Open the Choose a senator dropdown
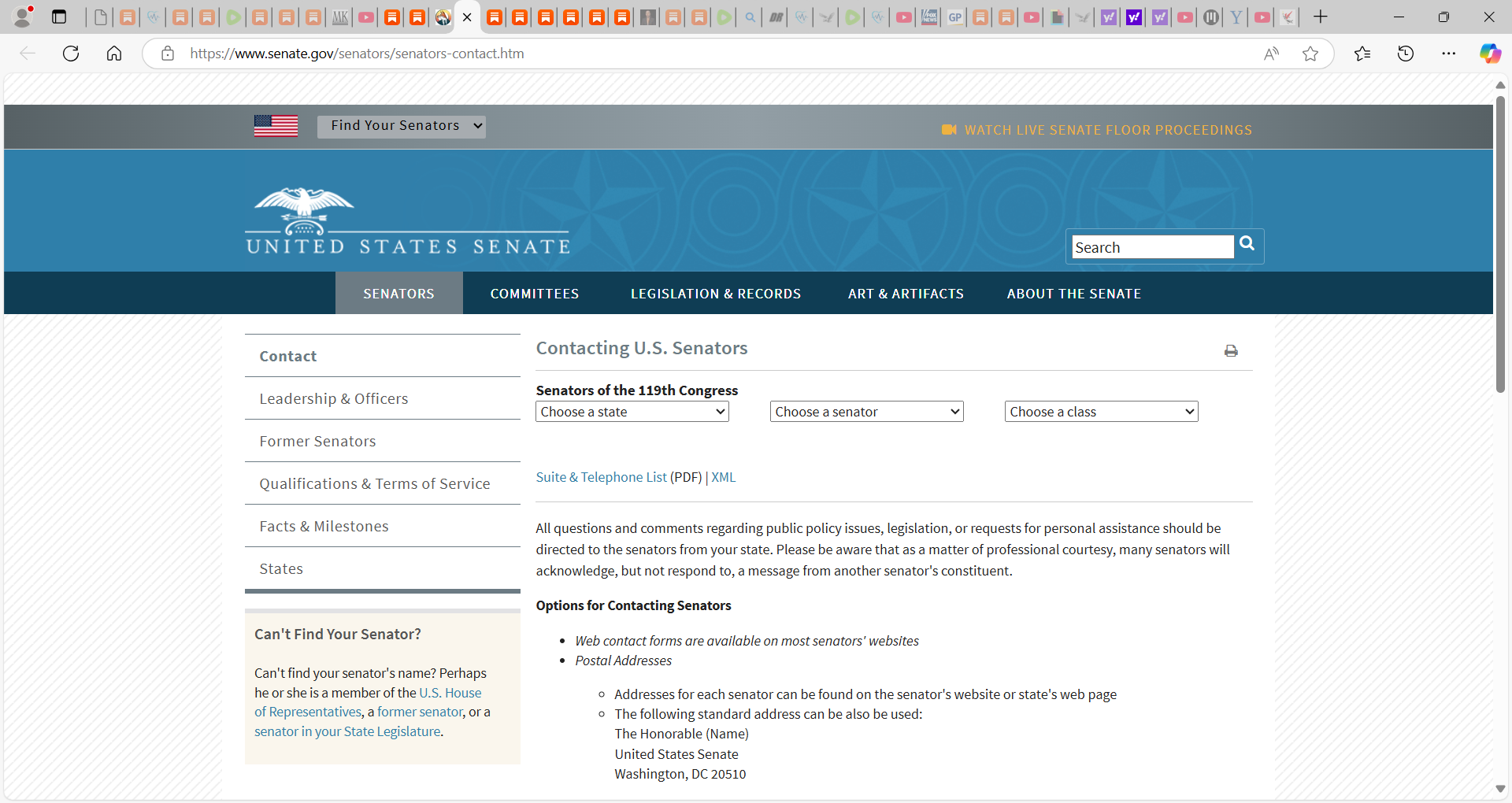Screen dimensions: 1512x803 click(x=867, y=412)
